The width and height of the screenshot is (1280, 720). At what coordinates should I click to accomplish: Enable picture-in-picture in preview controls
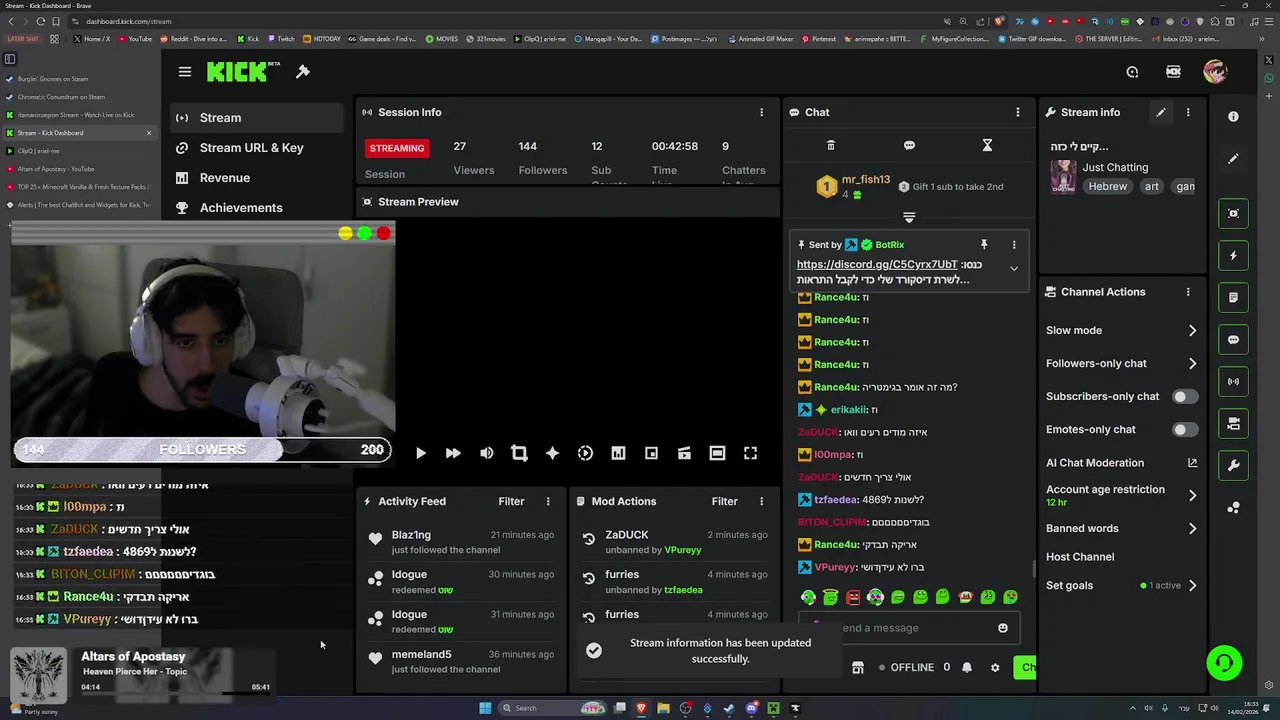(x=651, y=453)
